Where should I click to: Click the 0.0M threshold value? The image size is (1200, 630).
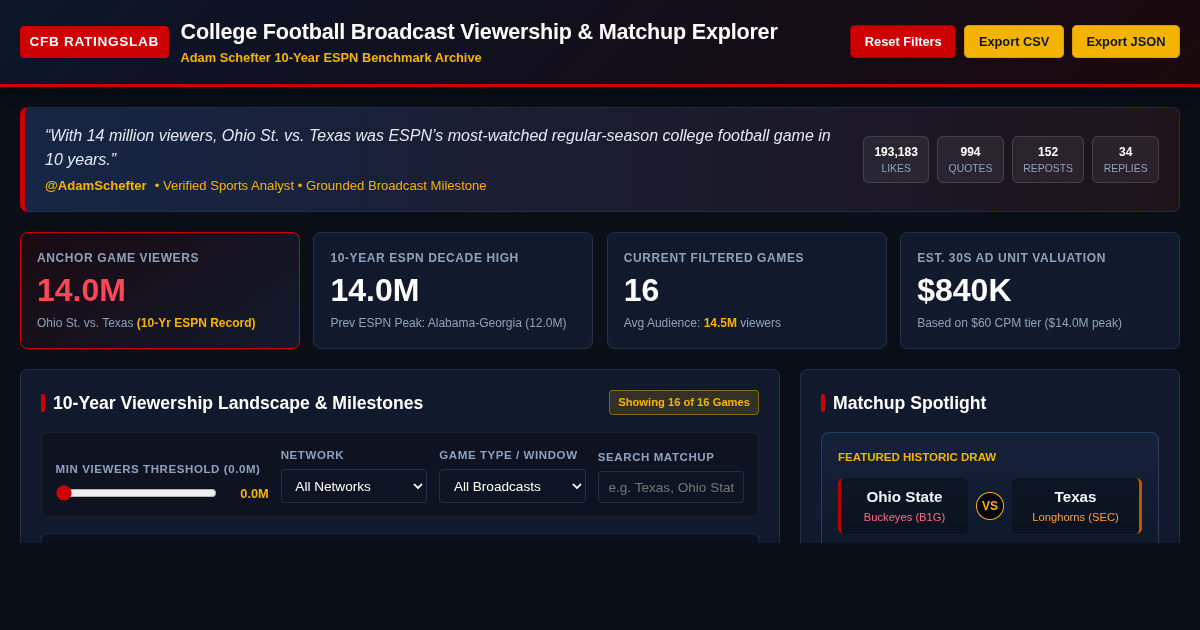click(x=254, y=493)
